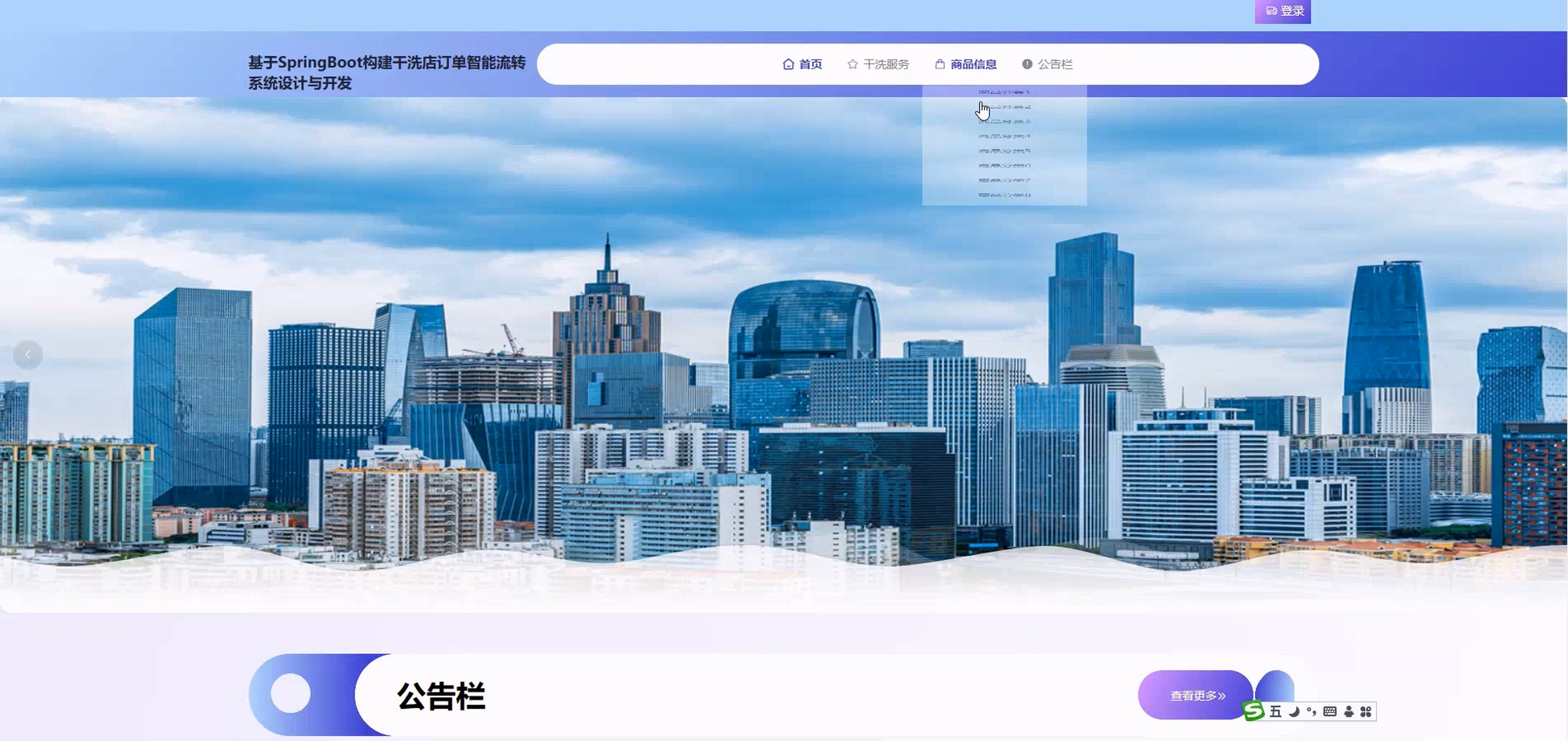Toggle the 五 Wubi input mode
Screen dimensions: 1568x741
point(1275,711)
